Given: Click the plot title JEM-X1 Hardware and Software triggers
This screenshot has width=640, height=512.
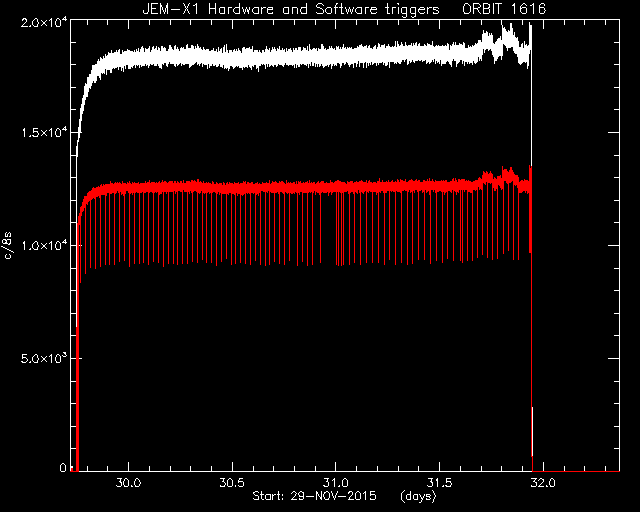Looking at the screenshot, I should click(x=291, y=9).
